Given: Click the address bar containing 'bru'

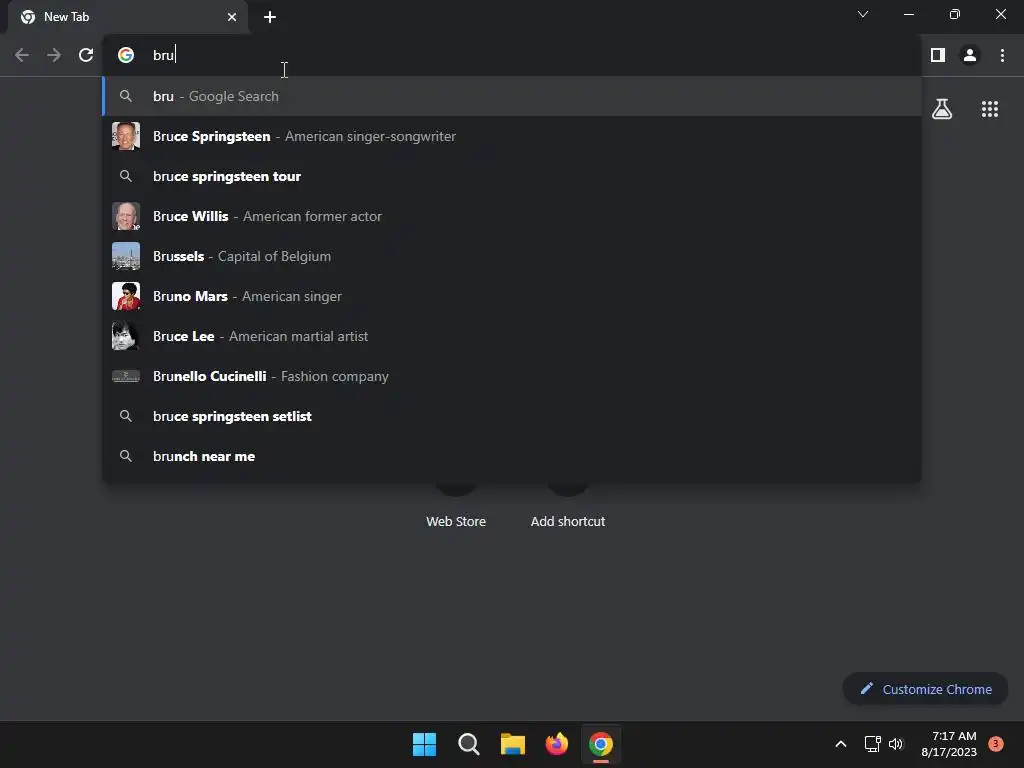Looking at the screenshot, I should (x=509, y=55).
